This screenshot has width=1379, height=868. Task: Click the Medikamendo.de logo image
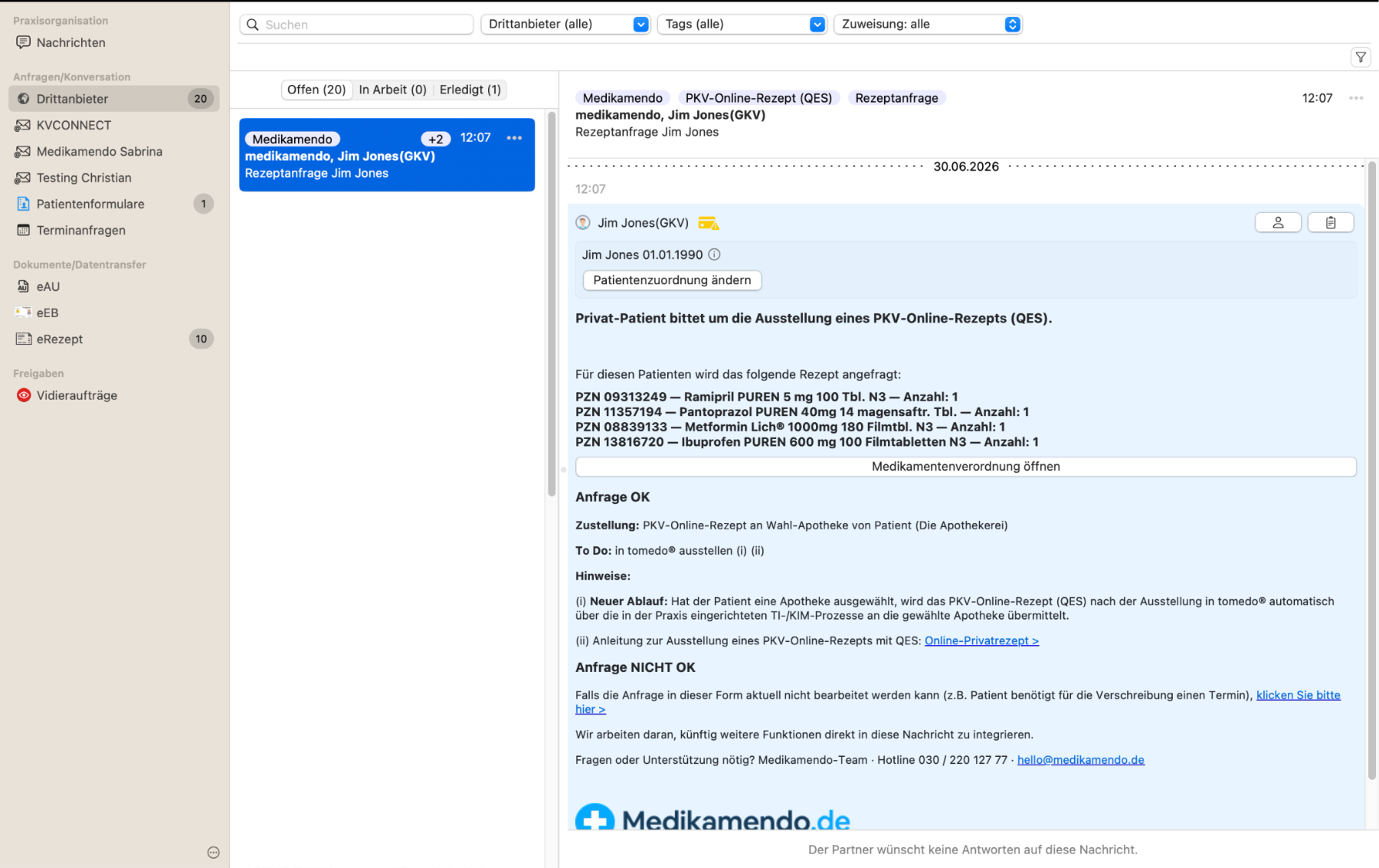(x=712, y=817)
